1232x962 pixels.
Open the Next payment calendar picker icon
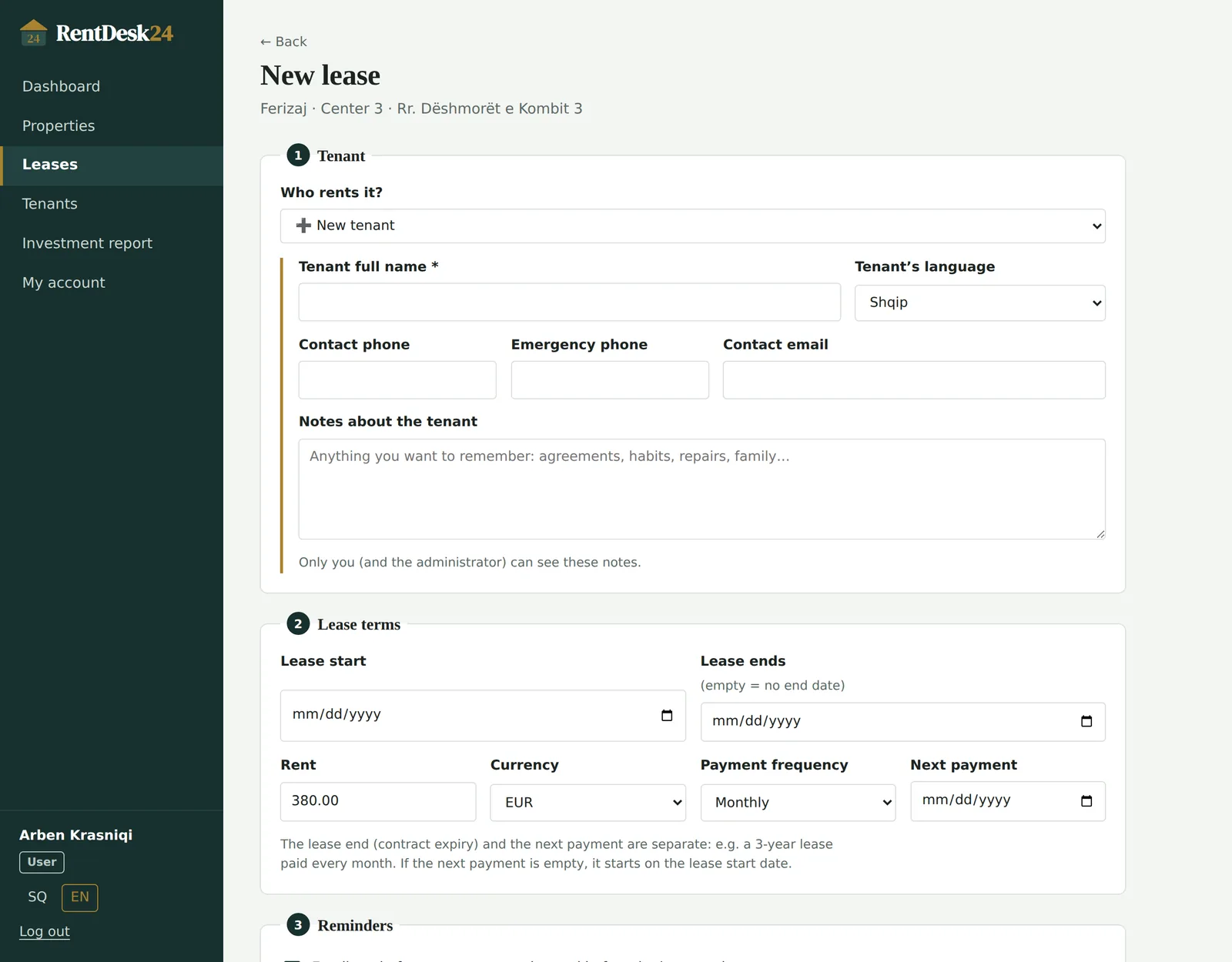[x=1086, y=800]
